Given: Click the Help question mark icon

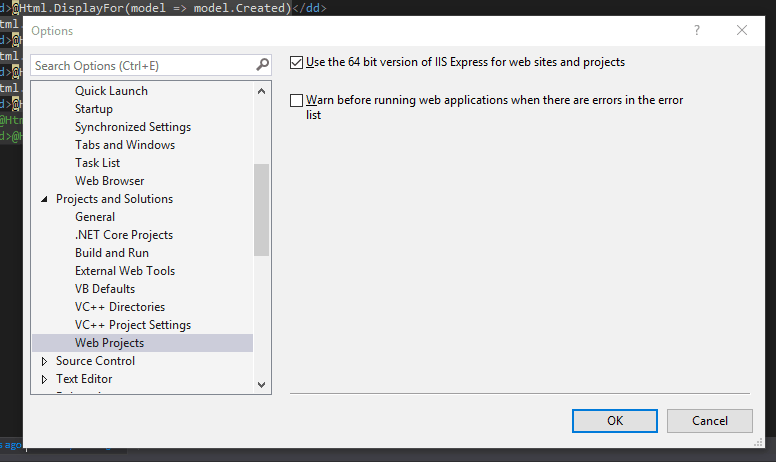Looking at the screenshot, I should point(697,31).
